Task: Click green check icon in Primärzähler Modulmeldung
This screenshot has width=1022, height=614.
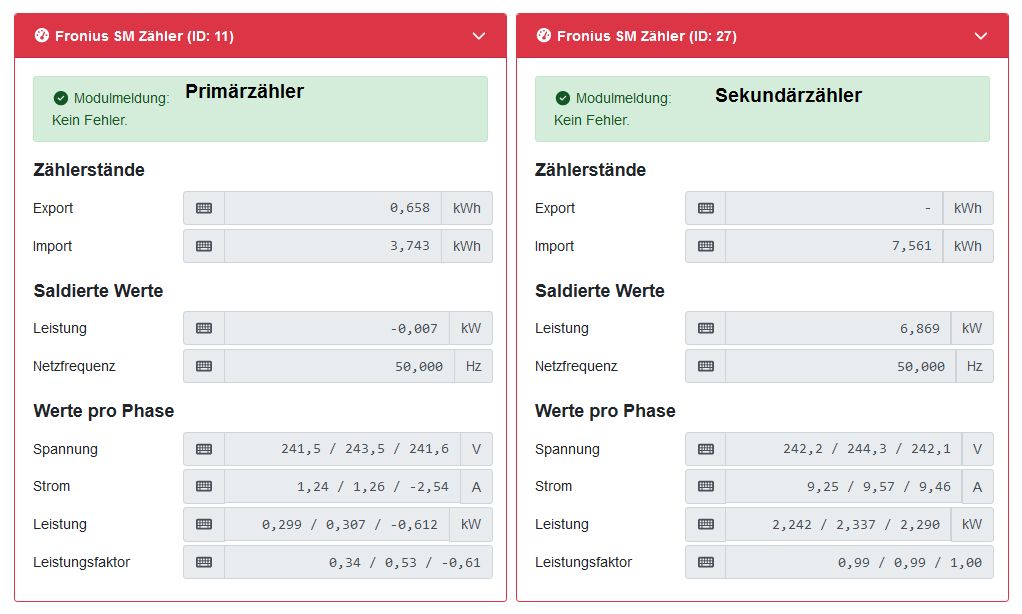Action: (x=61, y=98)
